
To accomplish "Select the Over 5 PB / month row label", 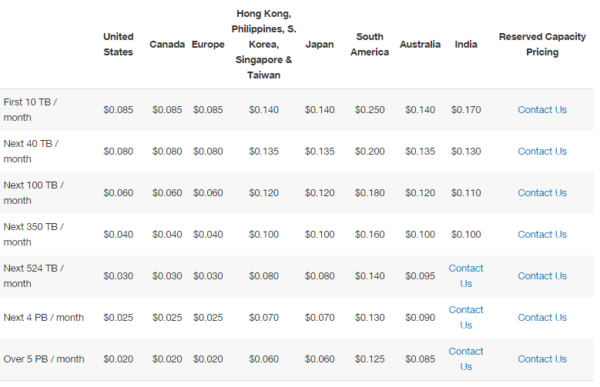I will coord(44,359).
